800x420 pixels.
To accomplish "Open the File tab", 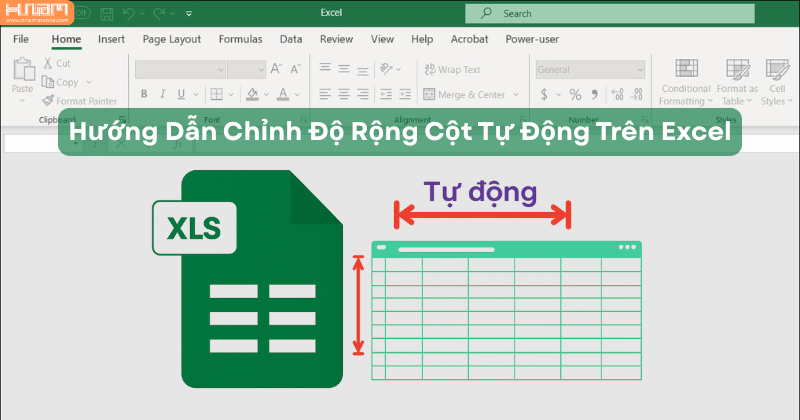I will point(21,39).
